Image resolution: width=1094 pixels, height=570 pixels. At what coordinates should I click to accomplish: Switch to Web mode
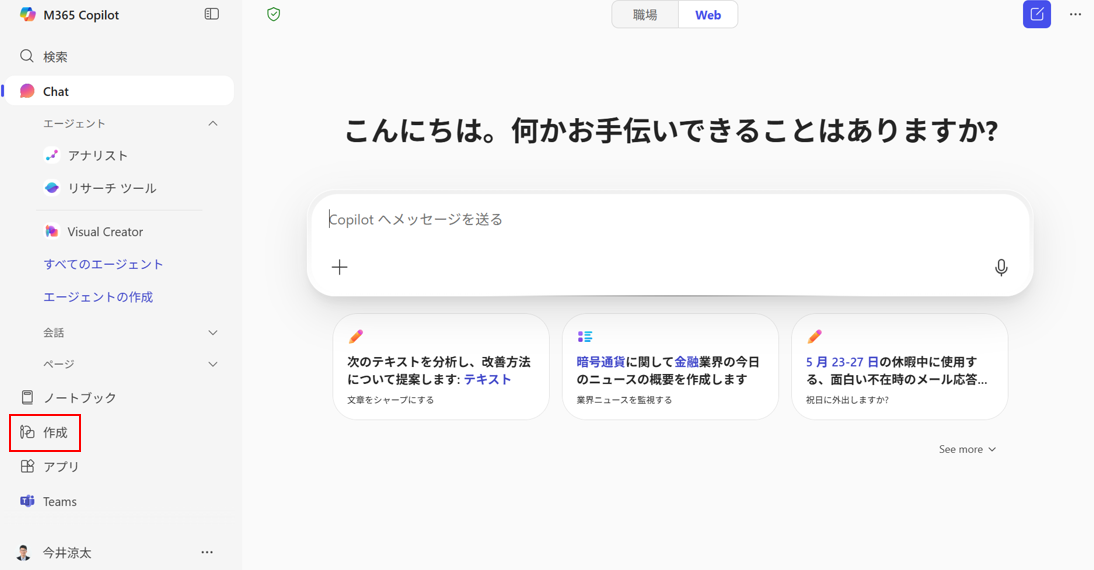pyautogui.click(x=707, y=15)
